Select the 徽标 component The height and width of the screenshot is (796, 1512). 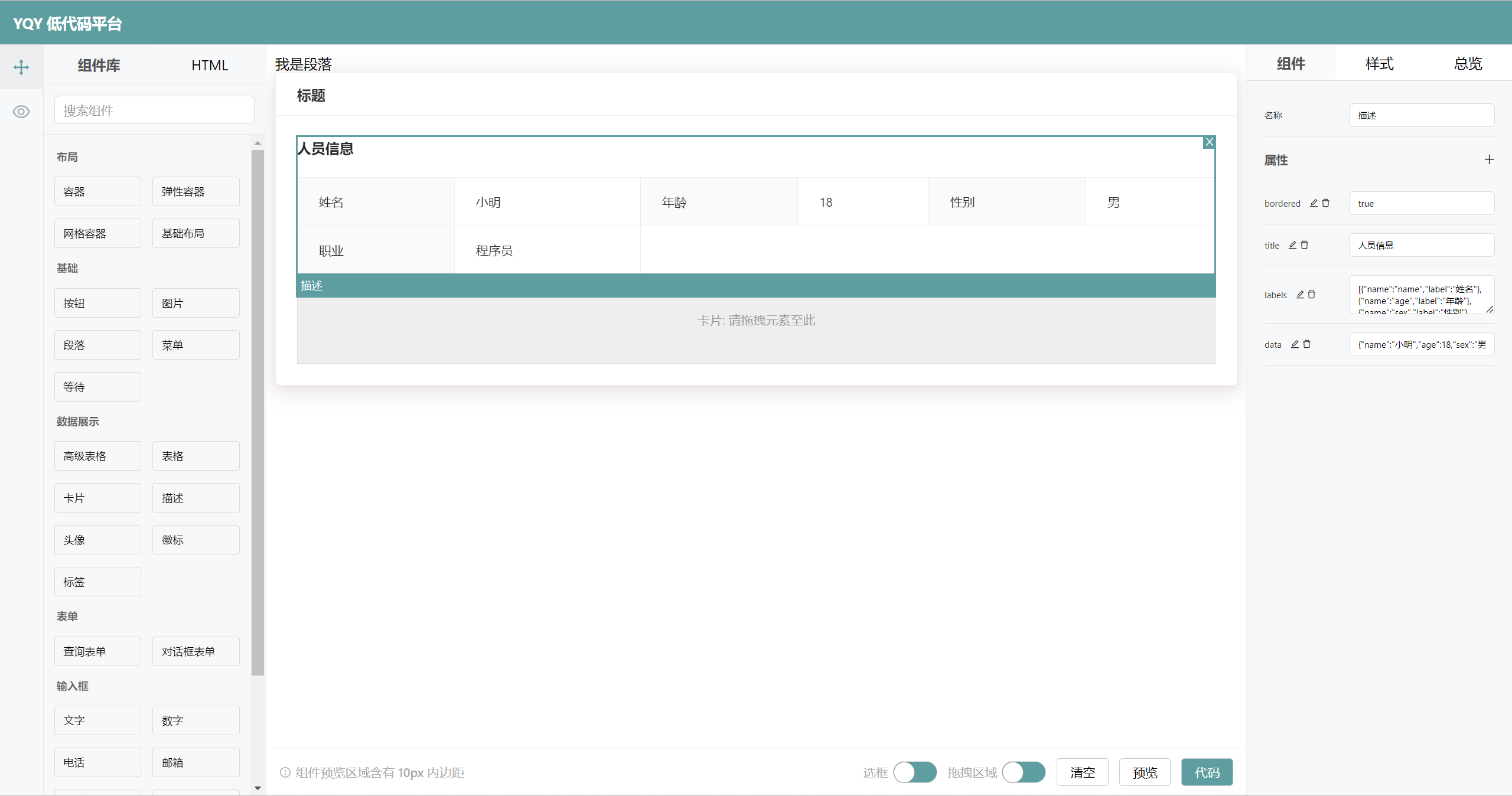(196, 540)
